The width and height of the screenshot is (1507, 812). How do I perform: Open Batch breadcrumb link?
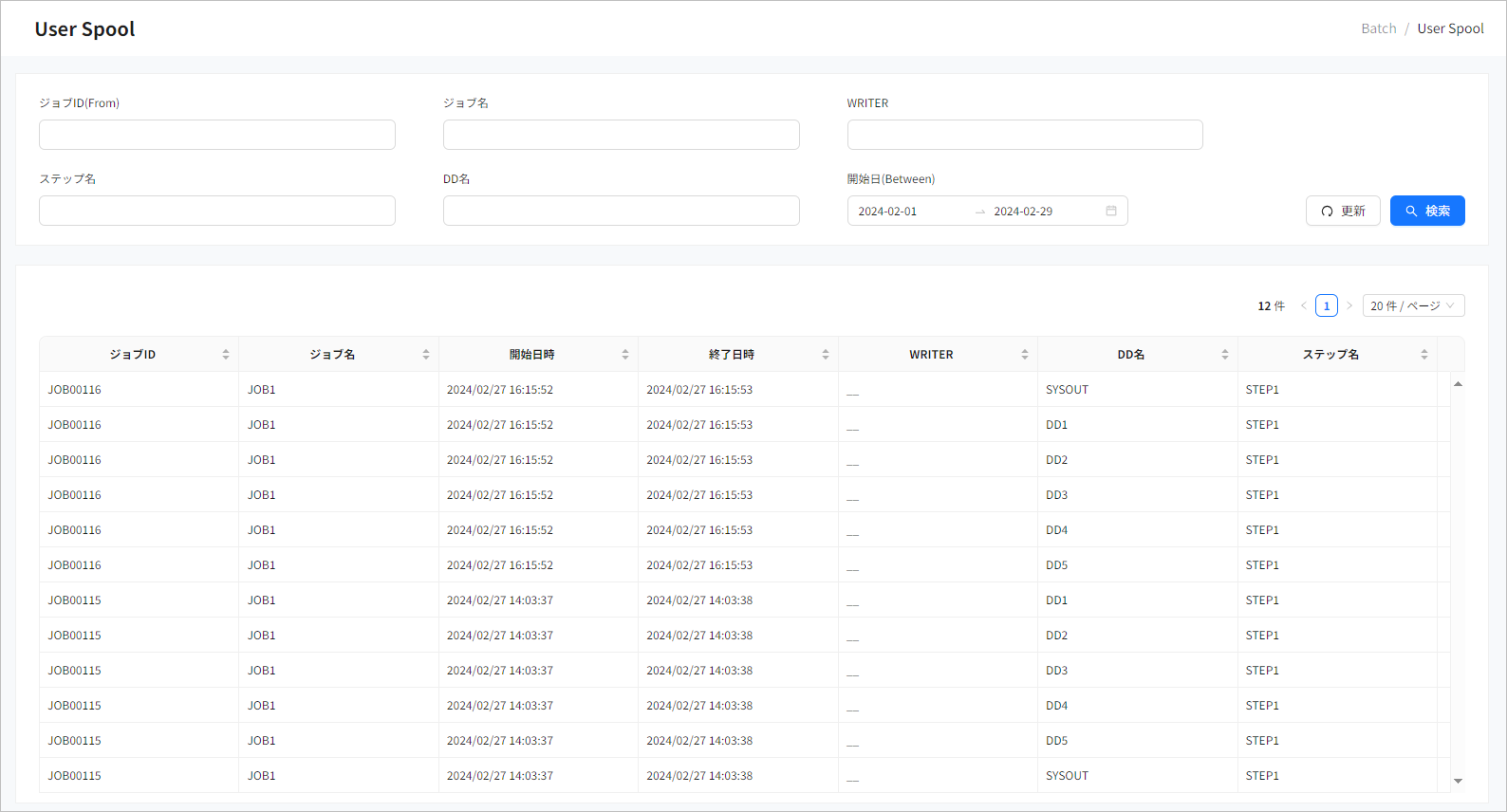[1378, 28]
